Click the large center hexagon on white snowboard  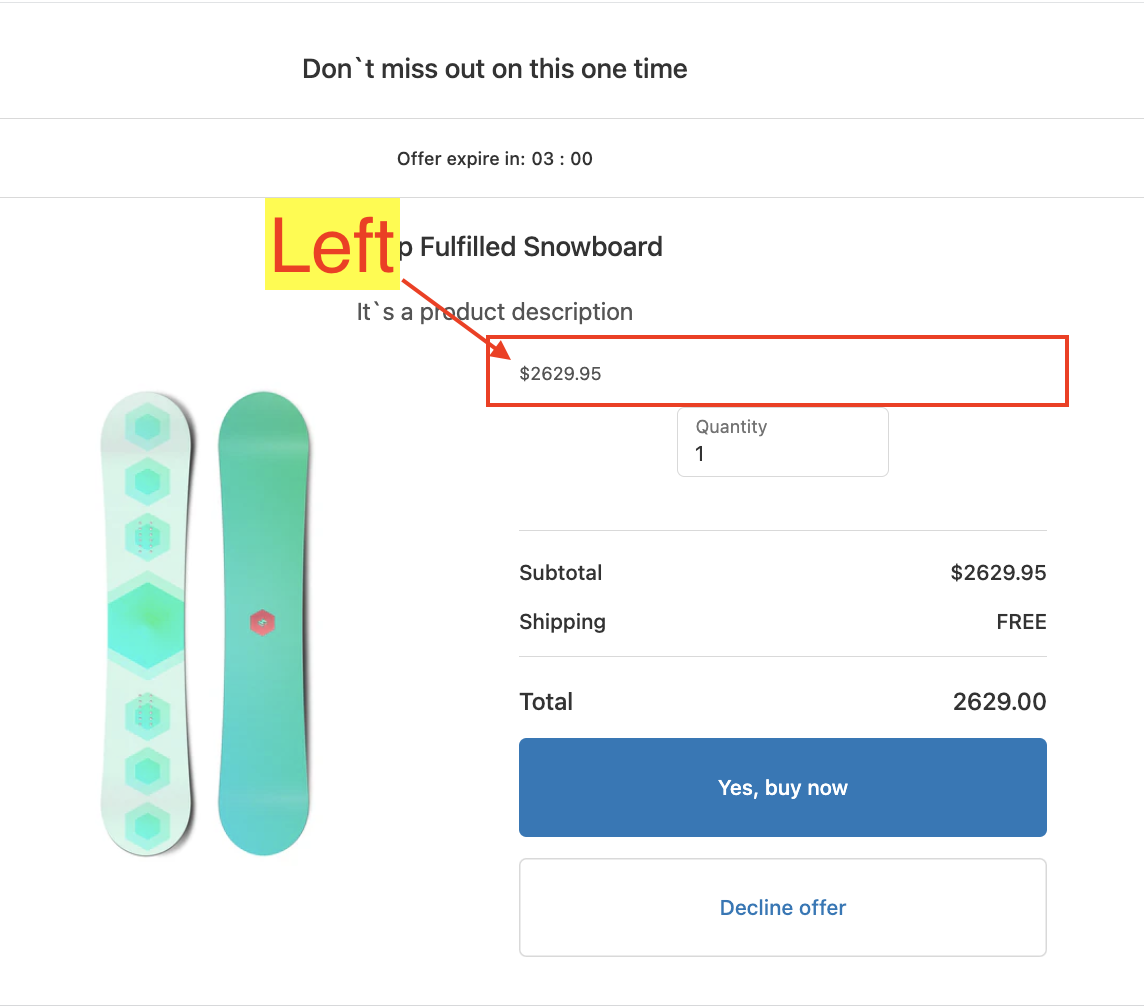(x=147, y=623)
